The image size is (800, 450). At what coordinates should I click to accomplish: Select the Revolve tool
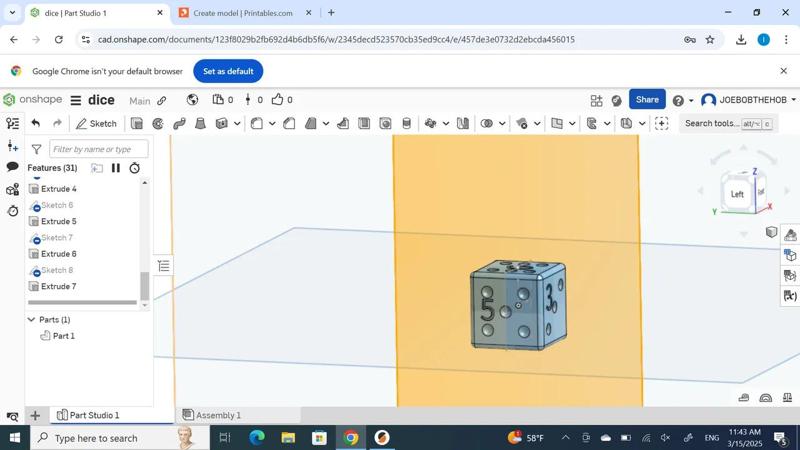pos(158,123)
